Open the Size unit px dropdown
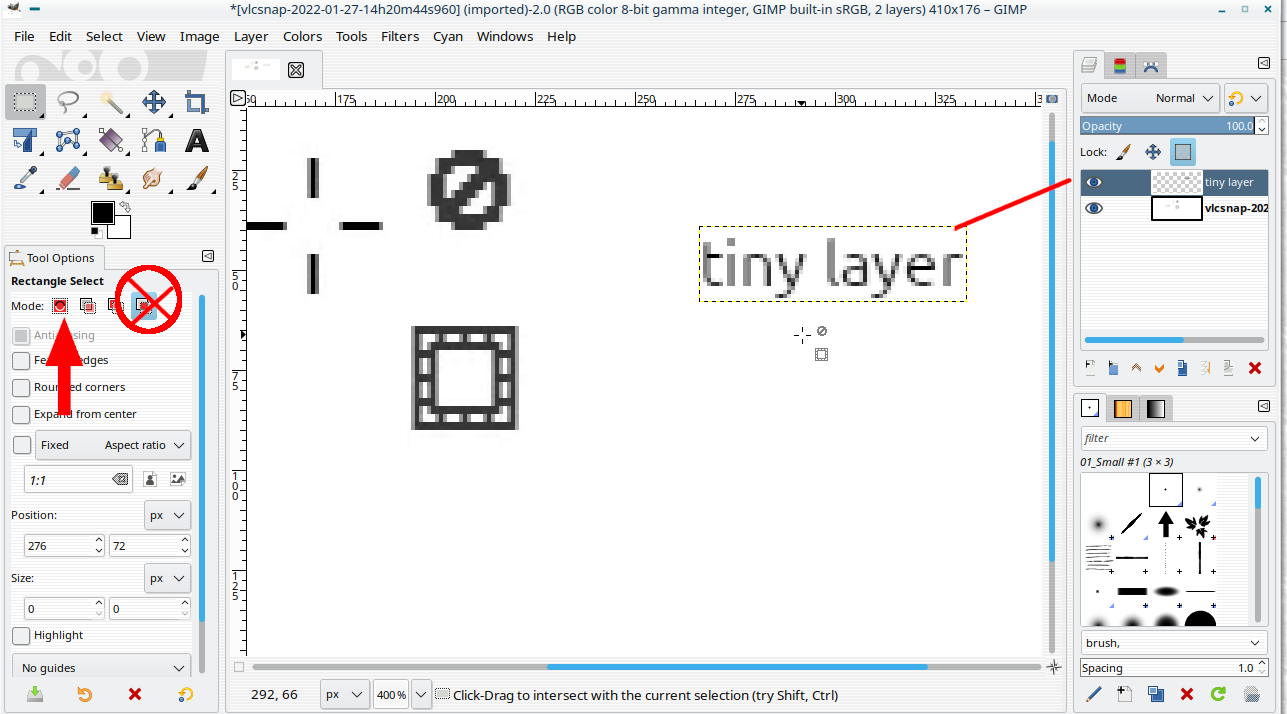The image size is (1287, 714). point(167,578)
